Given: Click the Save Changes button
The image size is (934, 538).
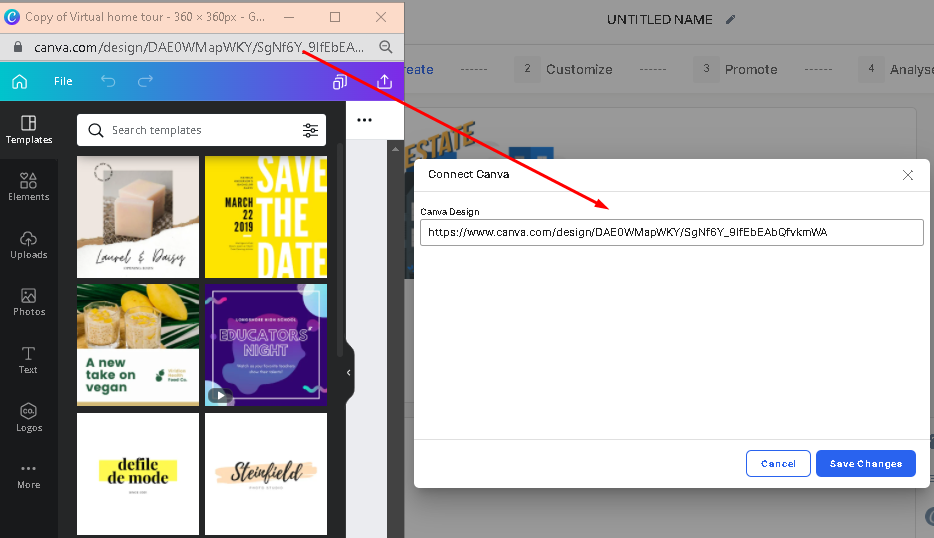Looking at the screenshot, I should 865,464.
